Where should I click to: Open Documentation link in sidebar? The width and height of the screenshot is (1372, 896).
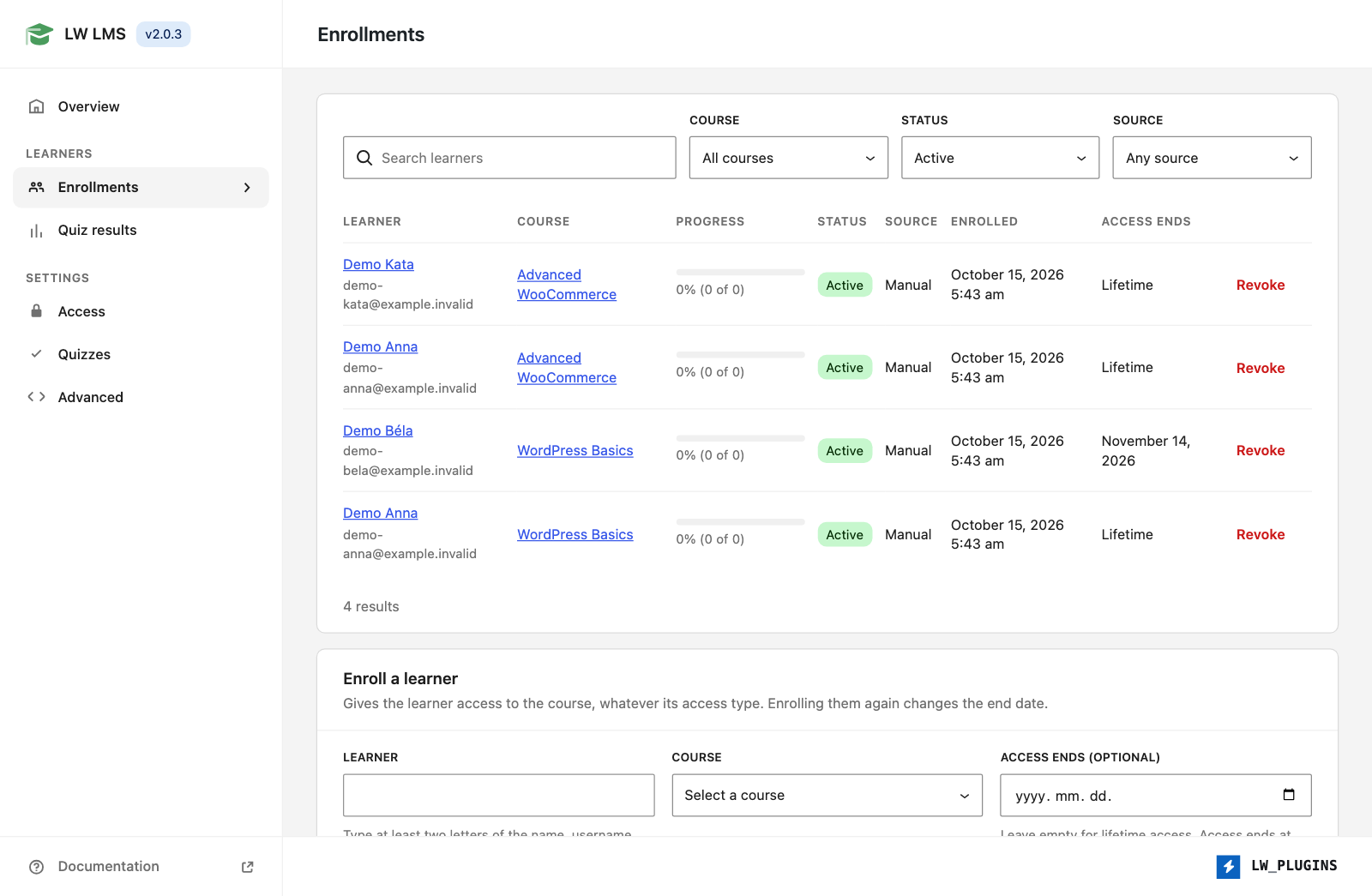tap(141, 867)
